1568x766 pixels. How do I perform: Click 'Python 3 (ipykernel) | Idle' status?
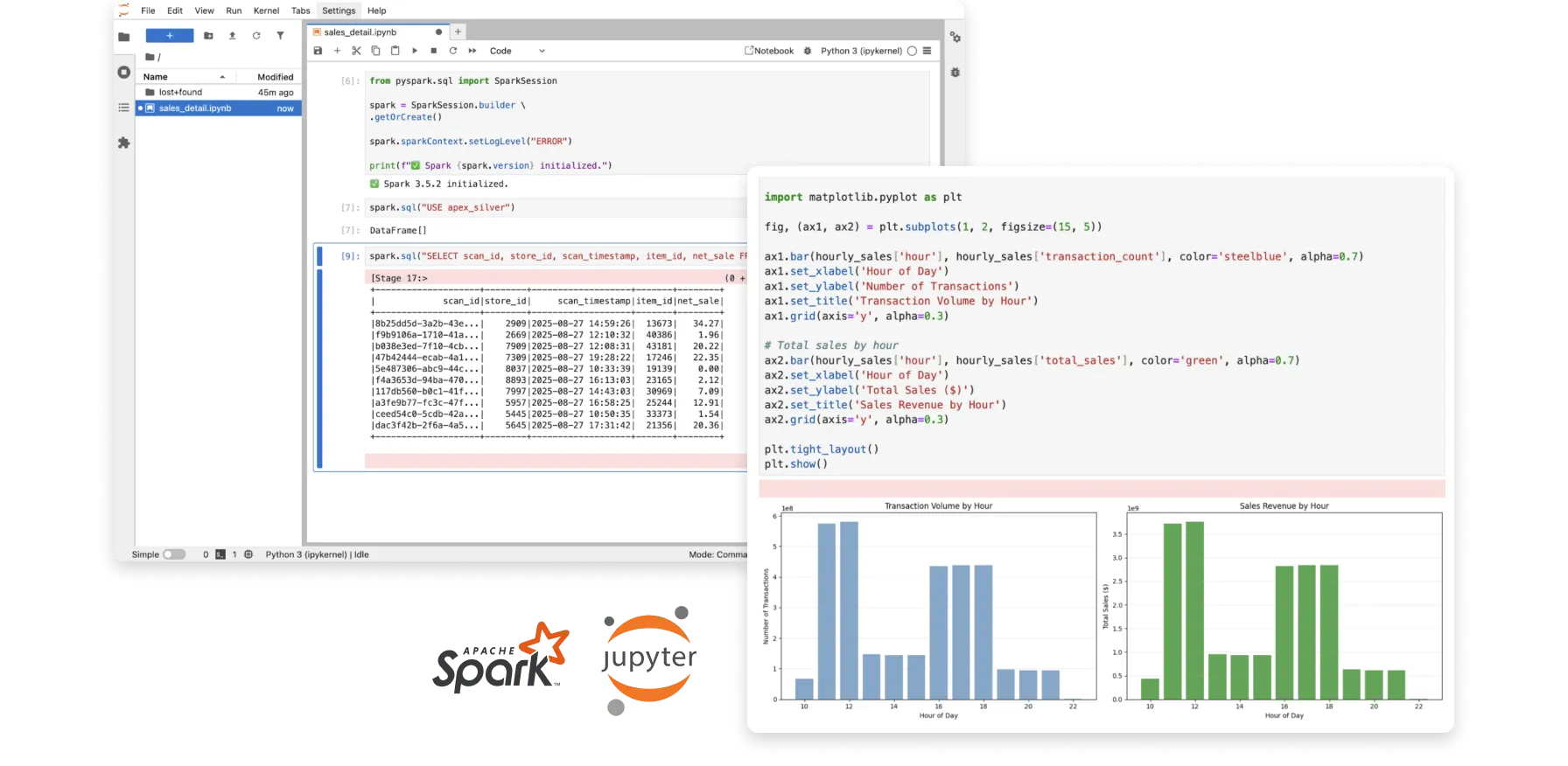point(317,554)
